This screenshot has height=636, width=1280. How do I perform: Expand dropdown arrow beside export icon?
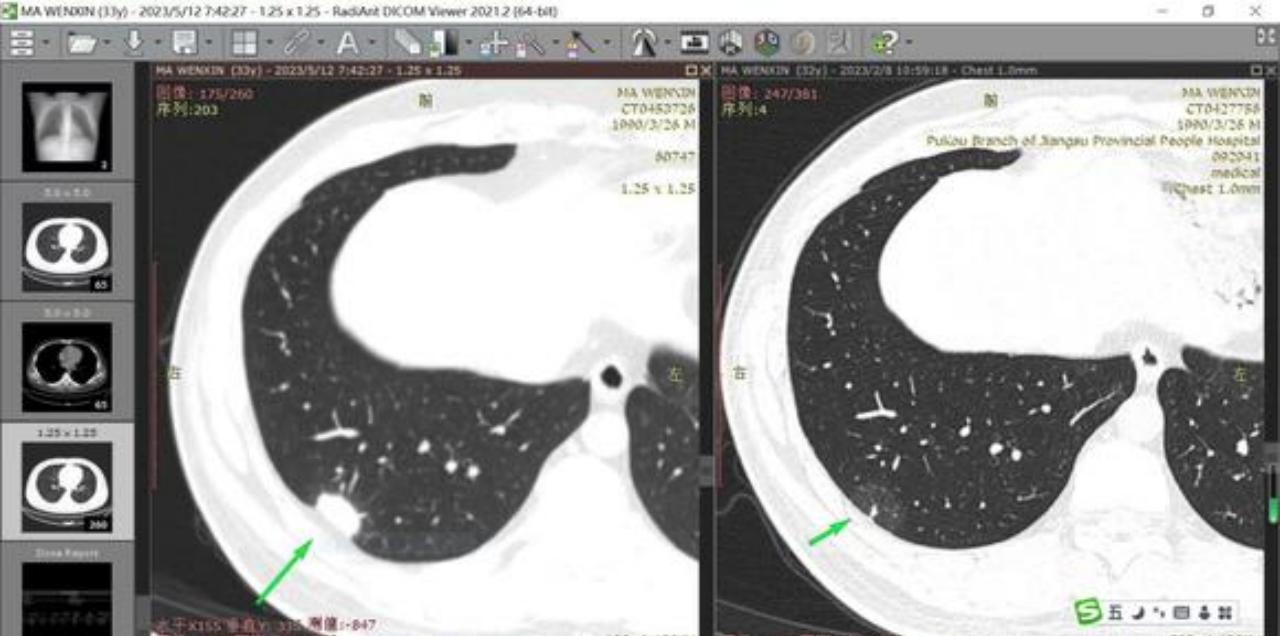[x=209, y=43]
